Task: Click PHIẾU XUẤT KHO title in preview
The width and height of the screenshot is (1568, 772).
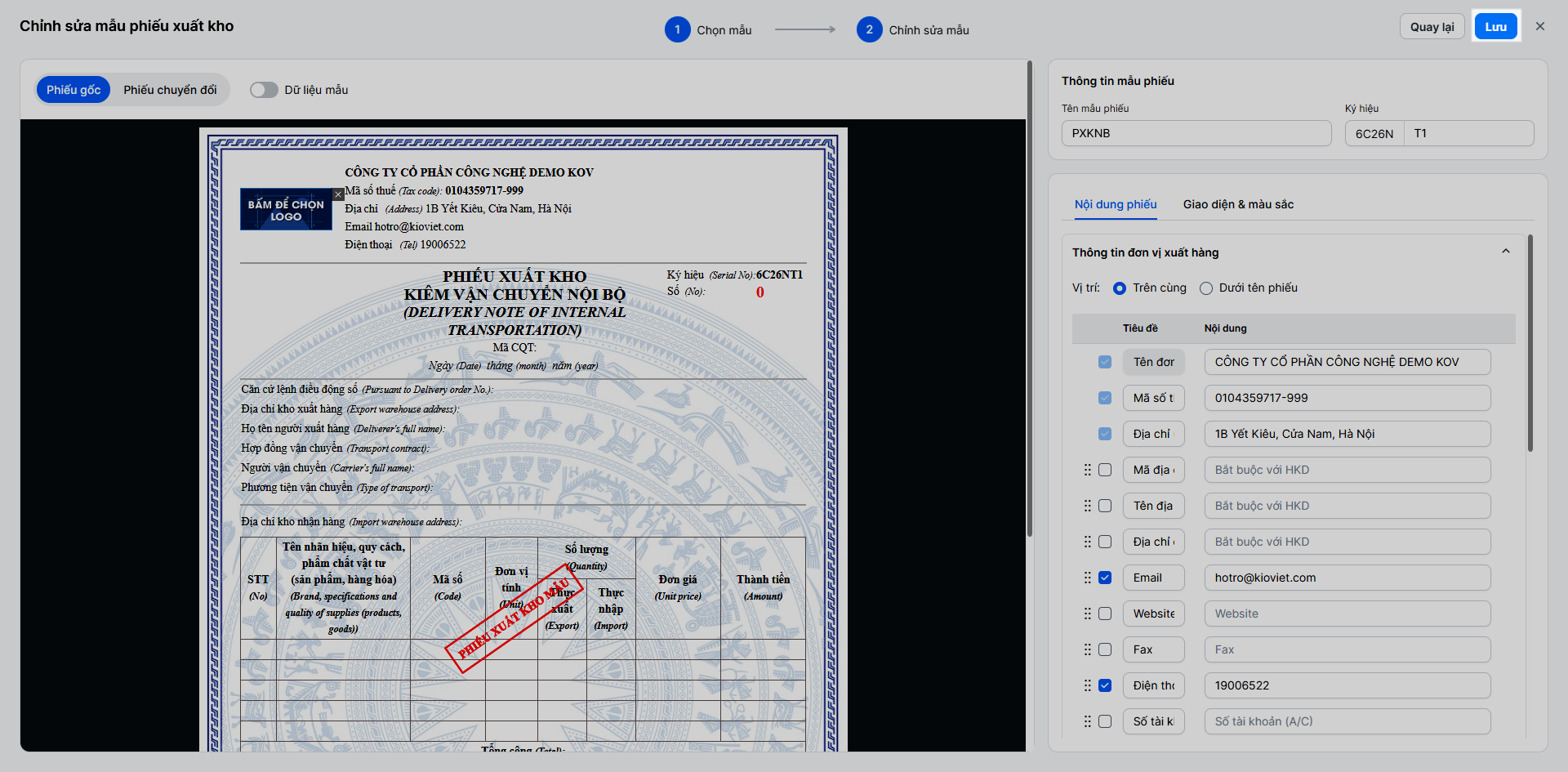Action: [514, 276]
